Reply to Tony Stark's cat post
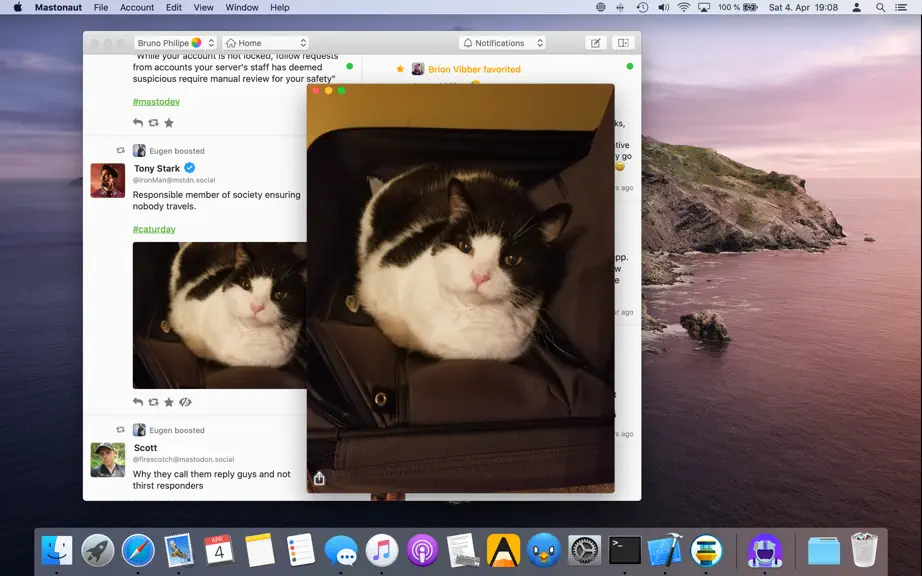This screenshot has height=576, width=922. tap(138, 402)
